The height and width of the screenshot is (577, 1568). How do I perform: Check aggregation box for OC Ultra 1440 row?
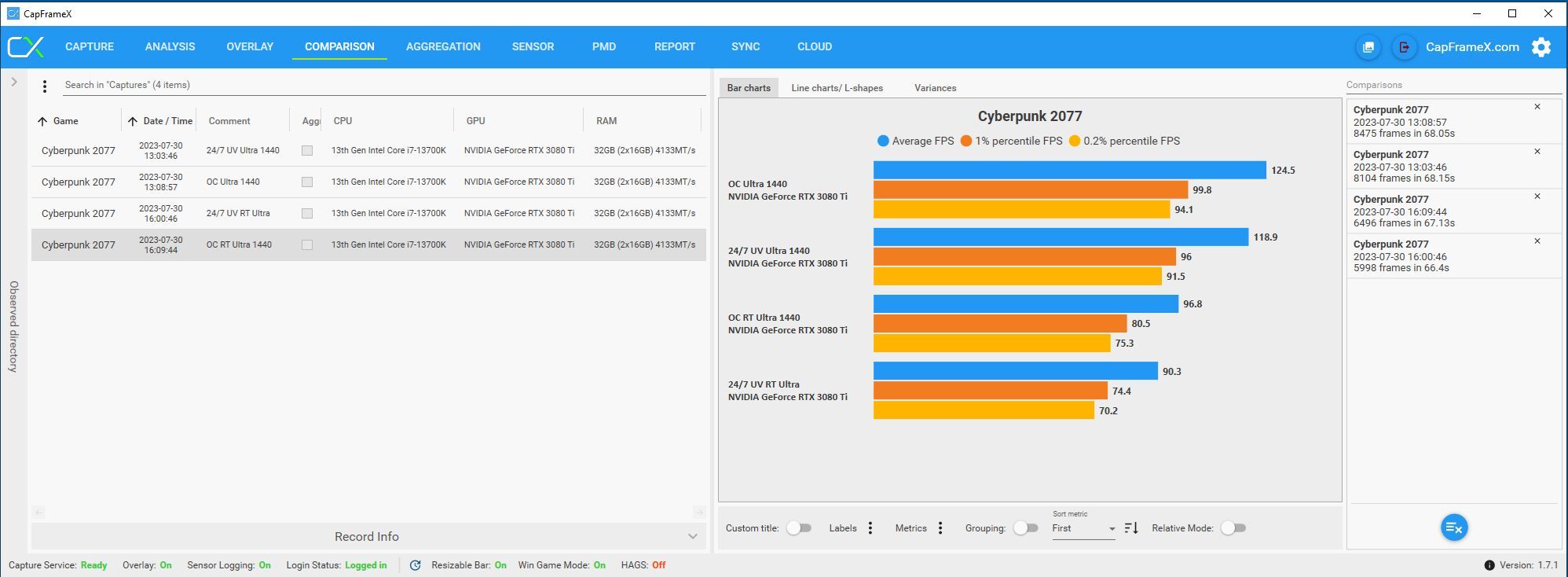307,182
